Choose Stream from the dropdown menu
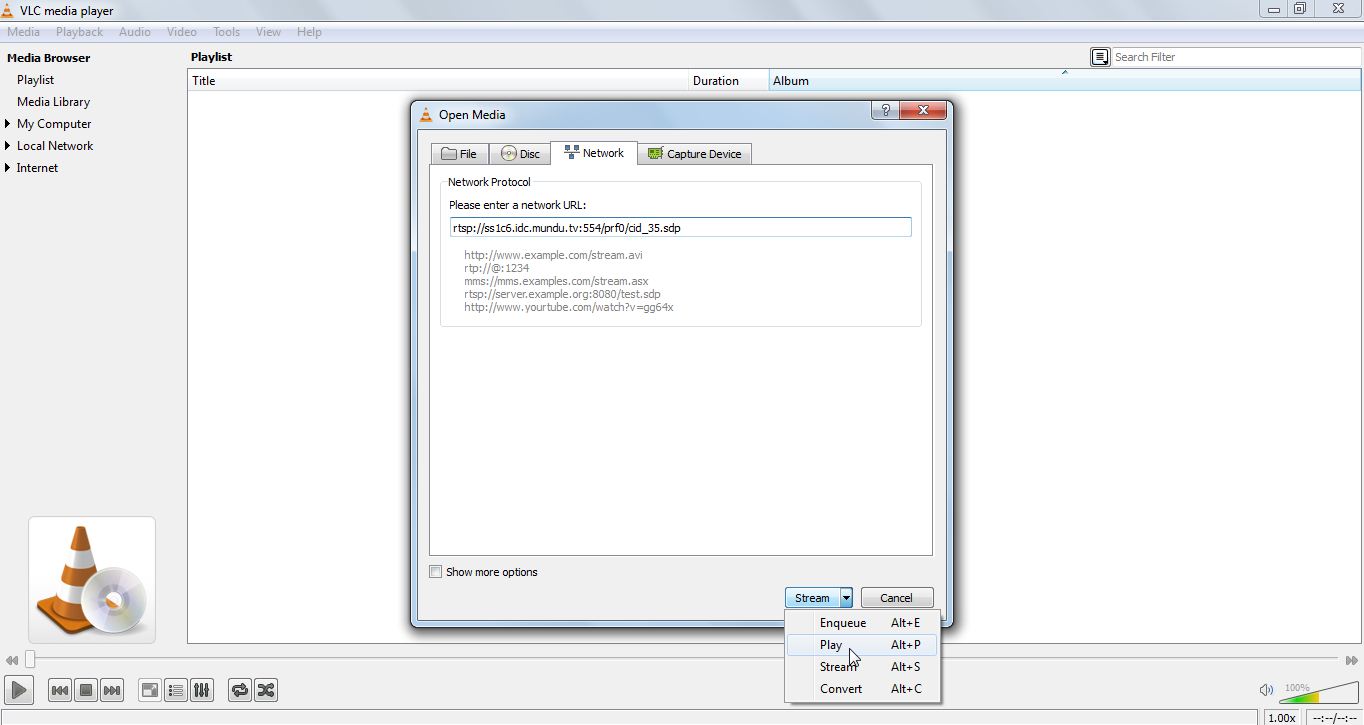 point(862,667)
